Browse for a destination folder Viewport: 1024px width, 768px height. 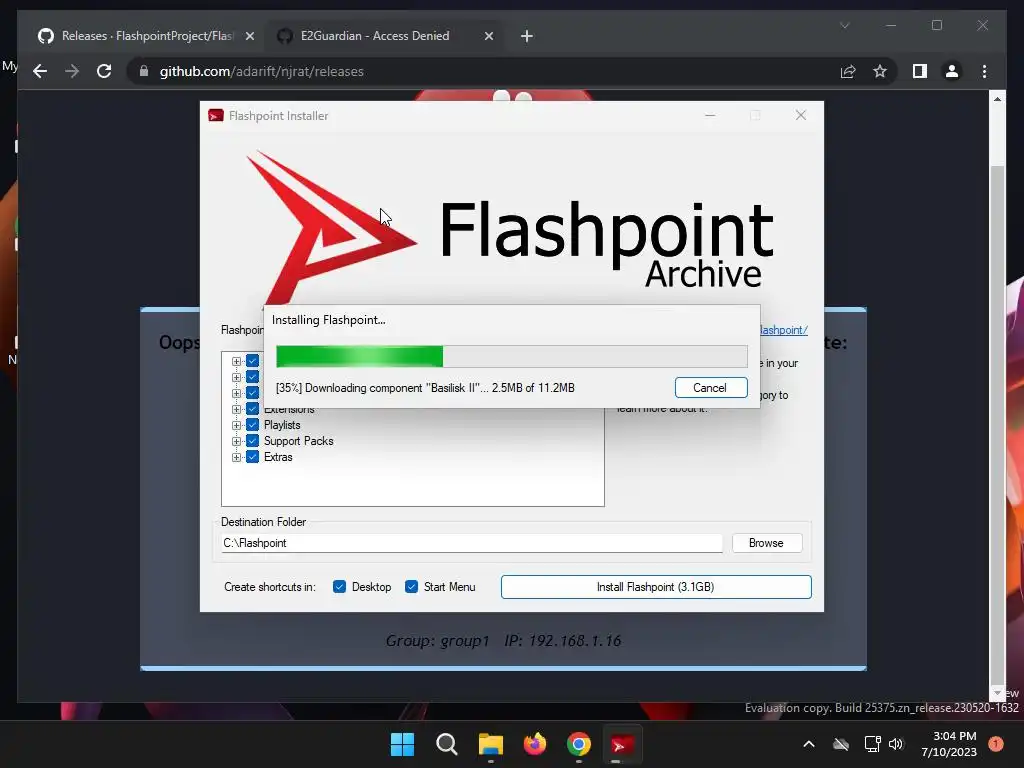pyautogui.click(x=767, y=543)
